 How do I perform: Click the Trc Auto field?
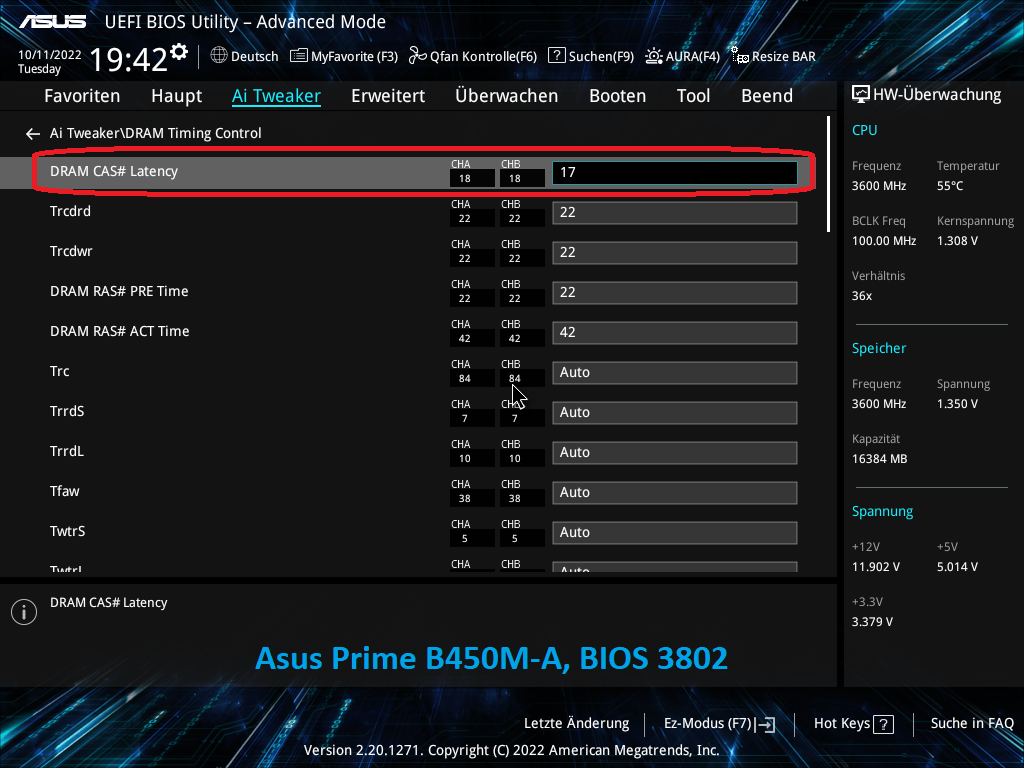click(675, 373)
